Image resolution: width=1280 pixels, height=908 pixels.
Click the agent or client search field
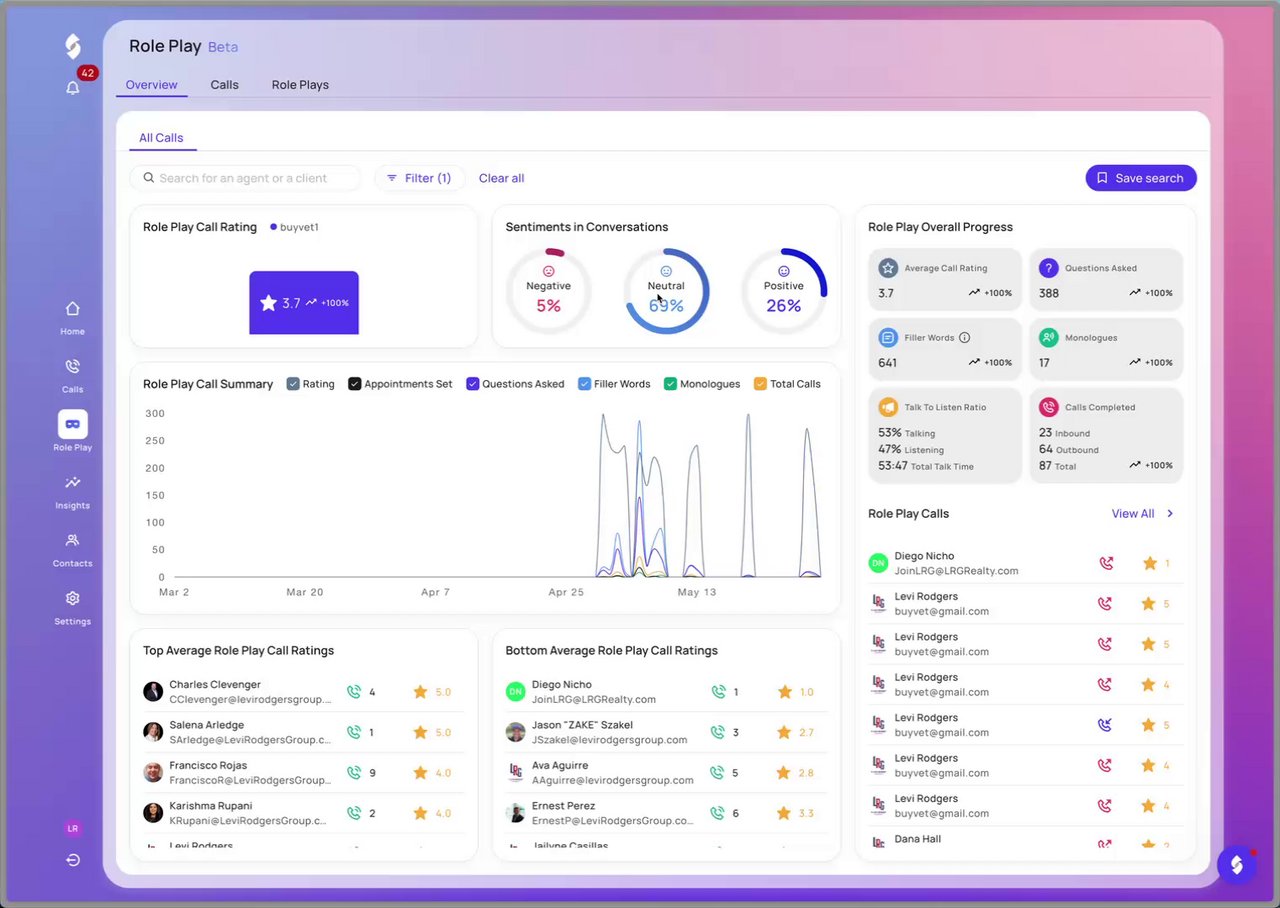[245, 178]
